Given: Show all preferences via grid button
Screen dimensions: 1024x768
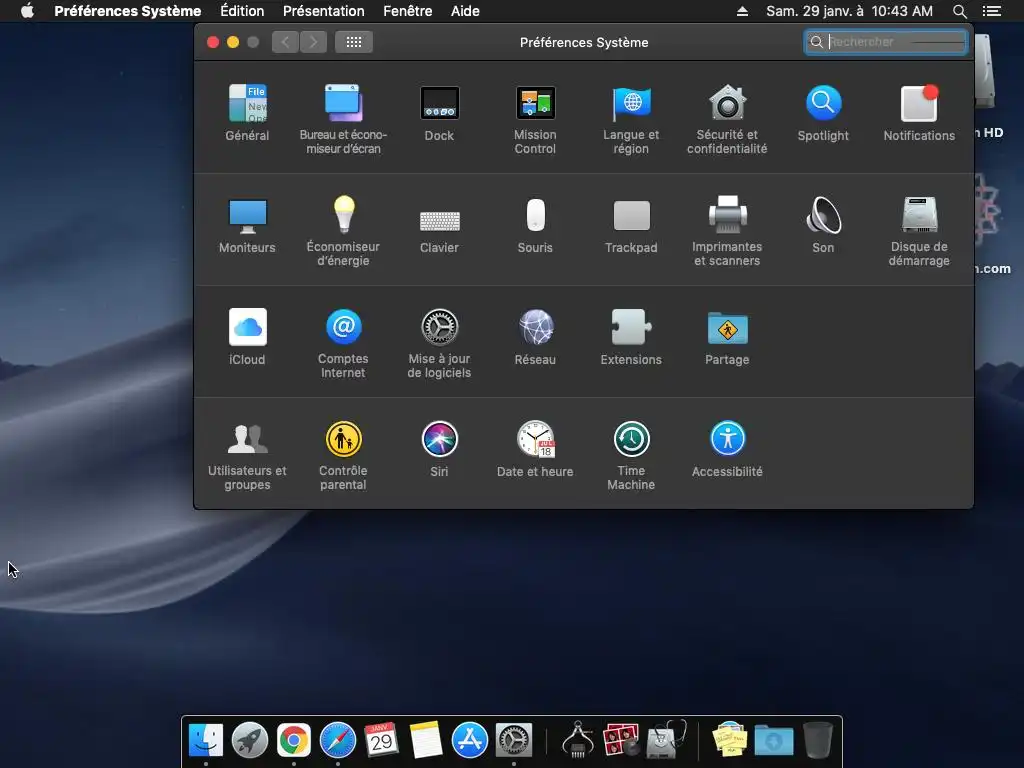Looking at the screenshot, I should [354, 42].
